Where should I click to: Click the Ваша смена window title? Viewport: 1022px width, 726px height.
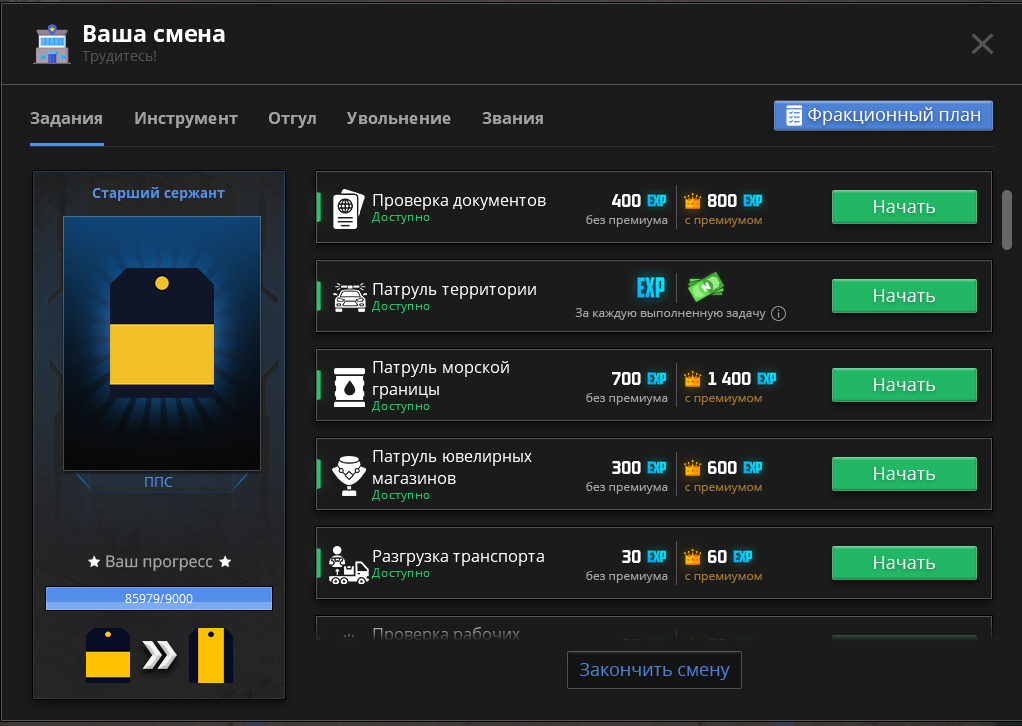(x=154, y=34)
